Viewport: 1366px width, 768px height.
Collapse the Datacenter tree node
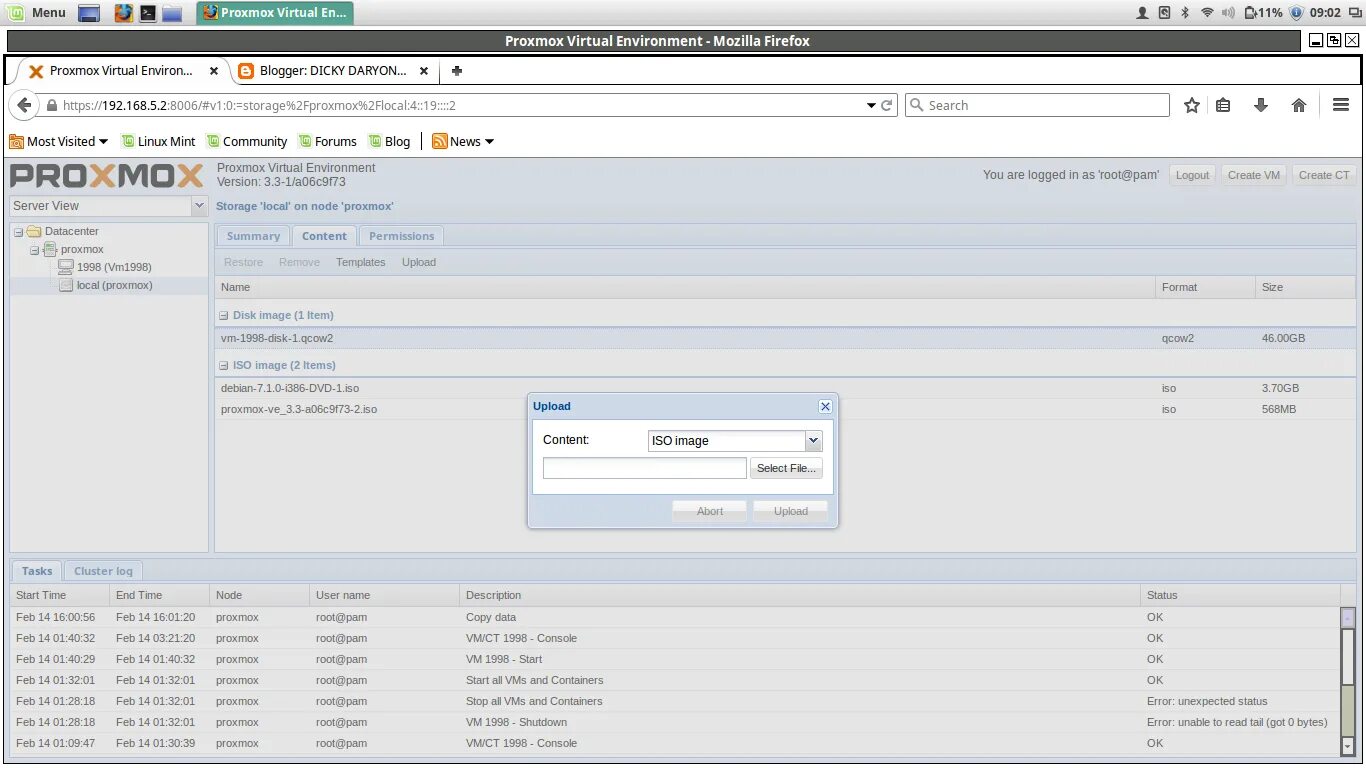18,232
